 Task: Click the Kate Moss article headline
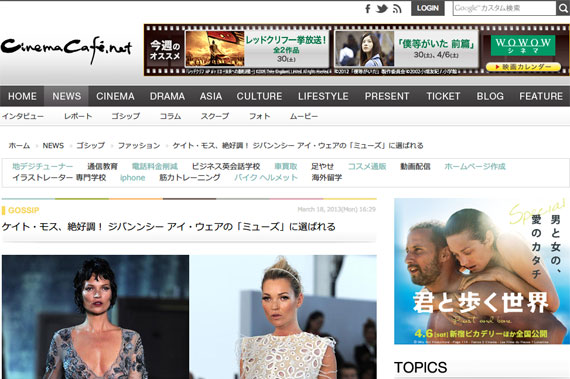[x=169, y=227]
